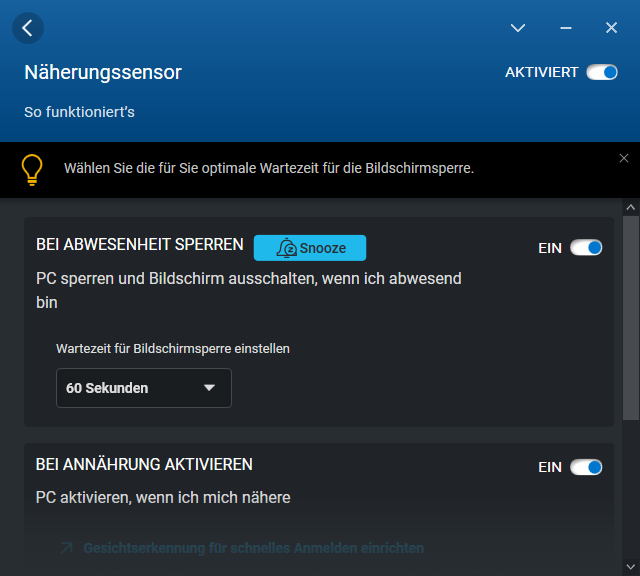Minimize the Näherungssensor window

click(566, 28)
